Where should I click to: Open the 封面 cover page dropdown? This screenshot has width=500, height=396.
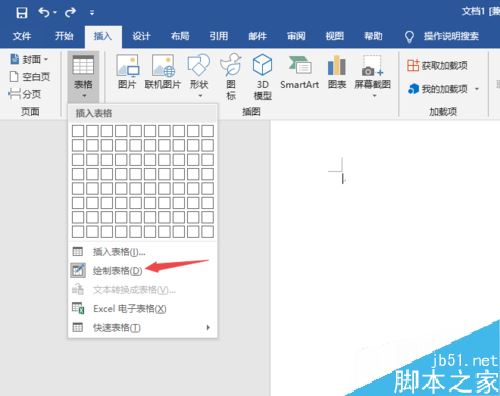pos(29,59)
